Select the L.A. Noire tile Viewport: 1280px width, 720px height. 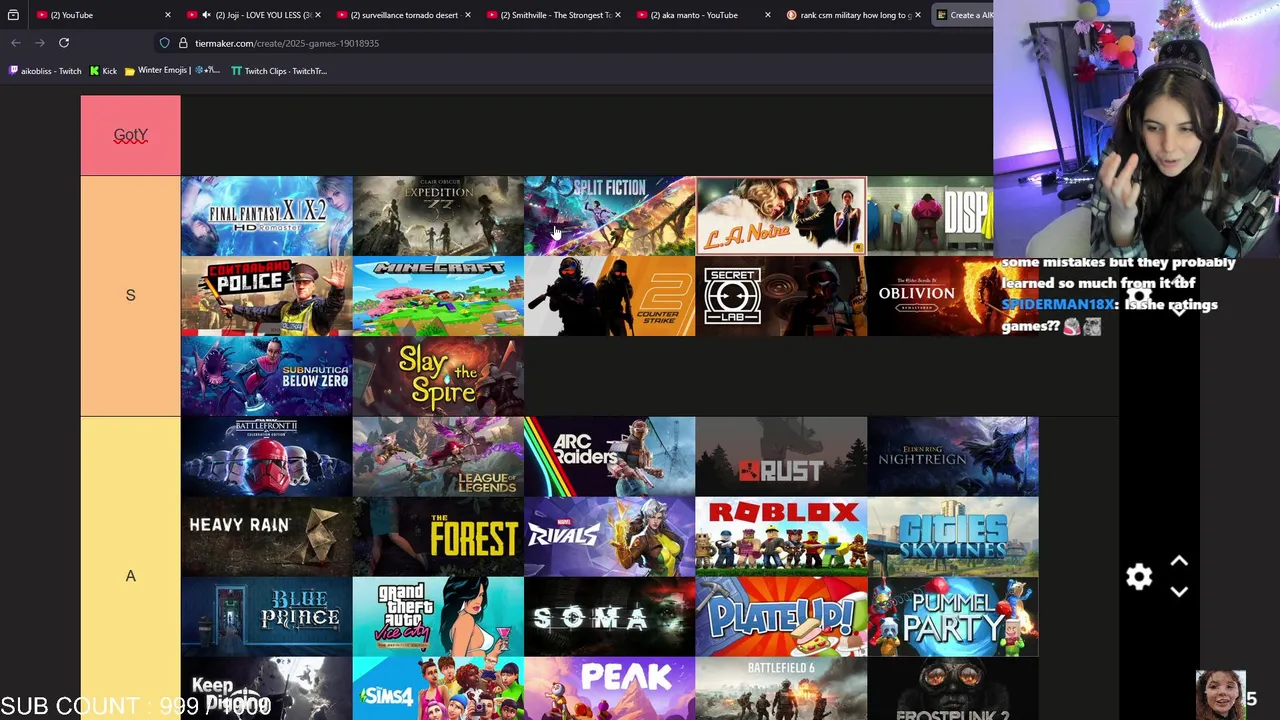(x=781, y=216)
